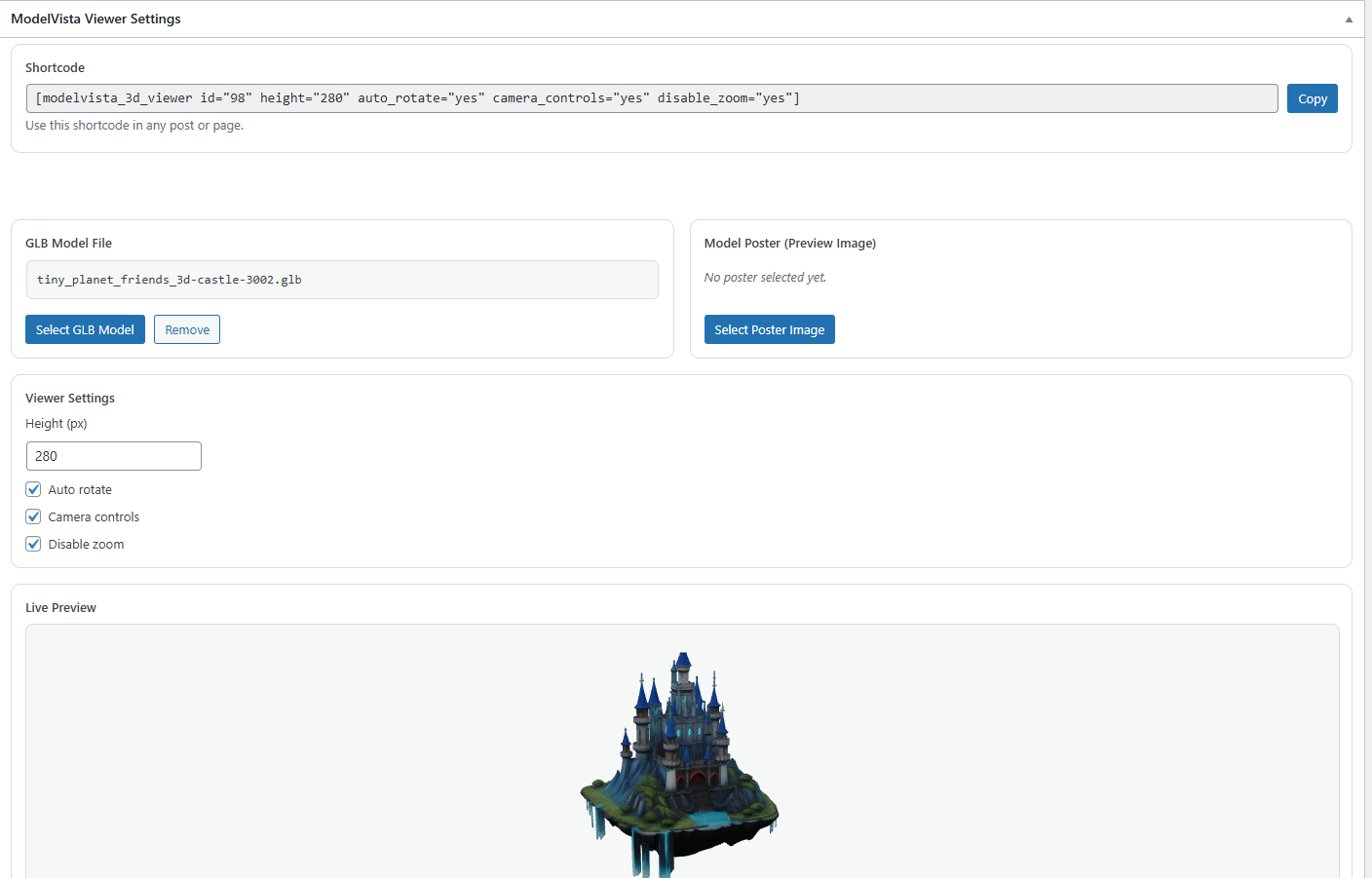Disable the Disable zoom setting
Viewport: 1372px width, 878px height.
(x=33, y=544)
